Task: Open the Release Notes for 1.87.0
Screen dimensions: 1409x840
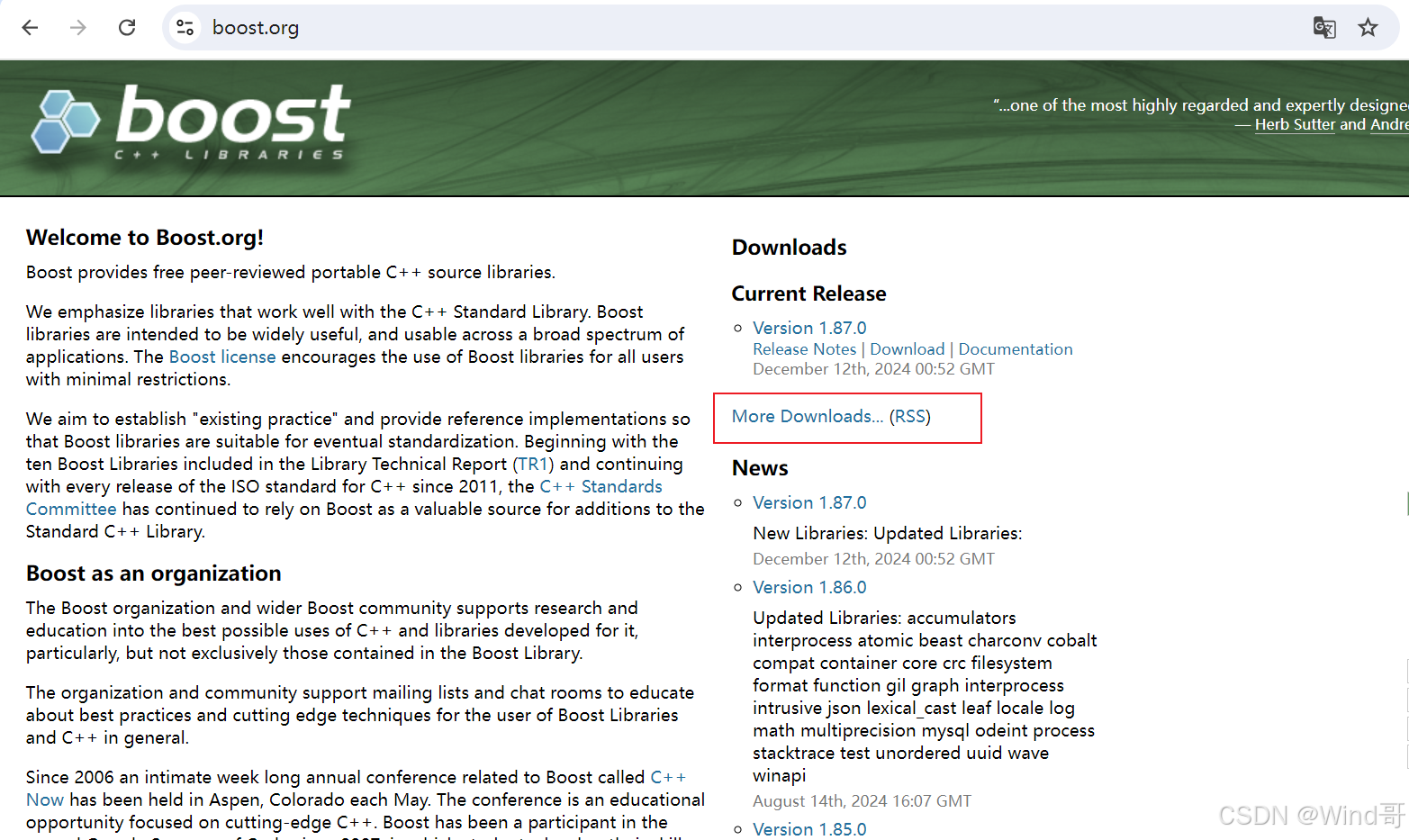Action: pyautogui.click(x=804, y=348)
